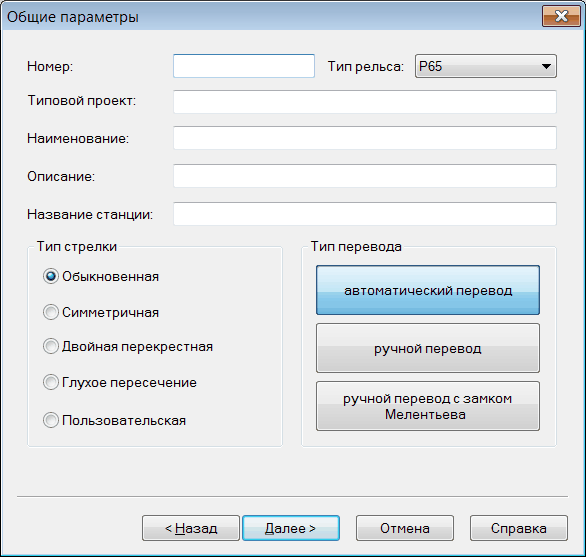Proceed with the Далее button
This screenshot has height=557, width=586.
pyautogui.click(x=291, y=528)
